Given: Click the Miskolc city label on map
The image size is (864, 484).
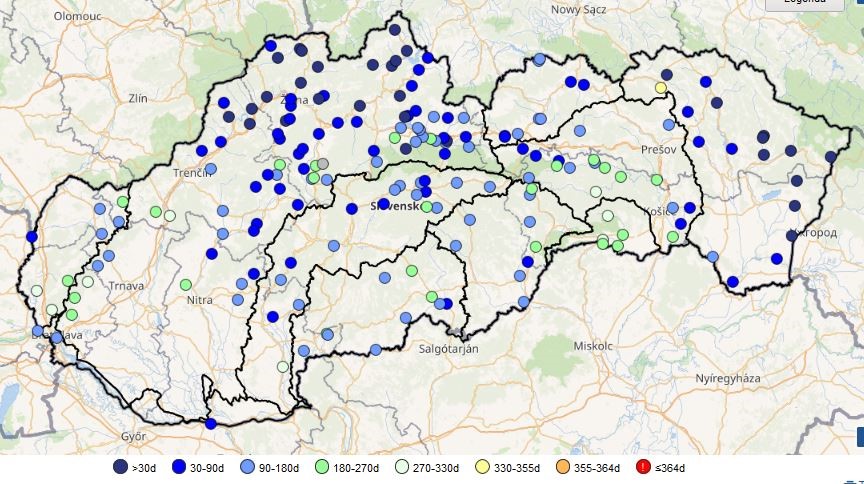Looking at the screenshot, I should click(x=592, y=344).
